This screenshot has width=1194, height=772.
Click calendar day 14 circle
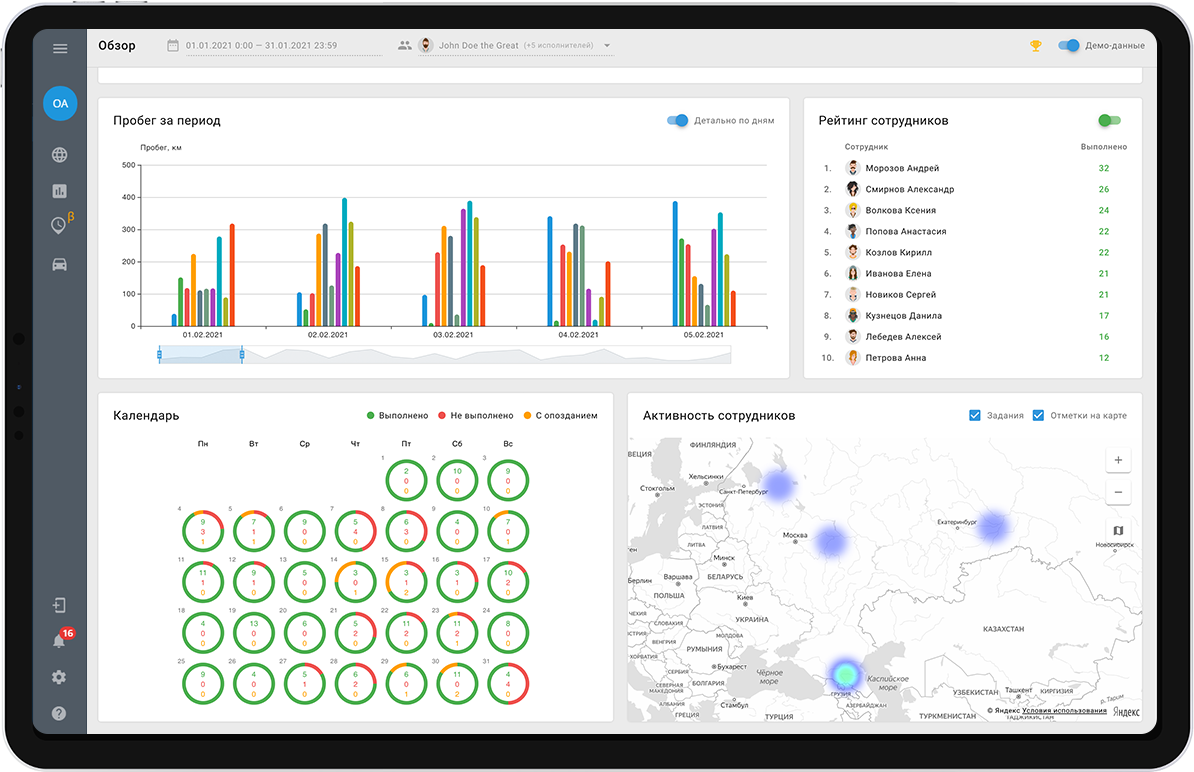pyautogui.click(x=355, y=582)
